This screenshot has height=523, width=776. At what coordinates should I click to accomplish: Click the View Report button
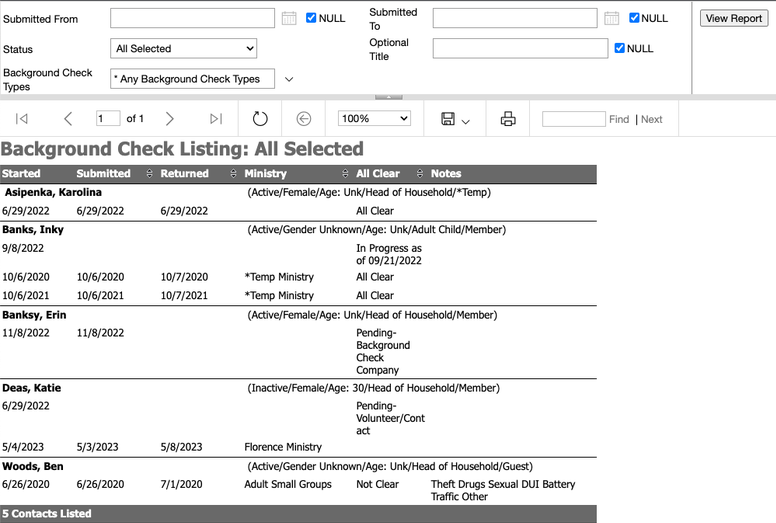[x=733, y=18]
